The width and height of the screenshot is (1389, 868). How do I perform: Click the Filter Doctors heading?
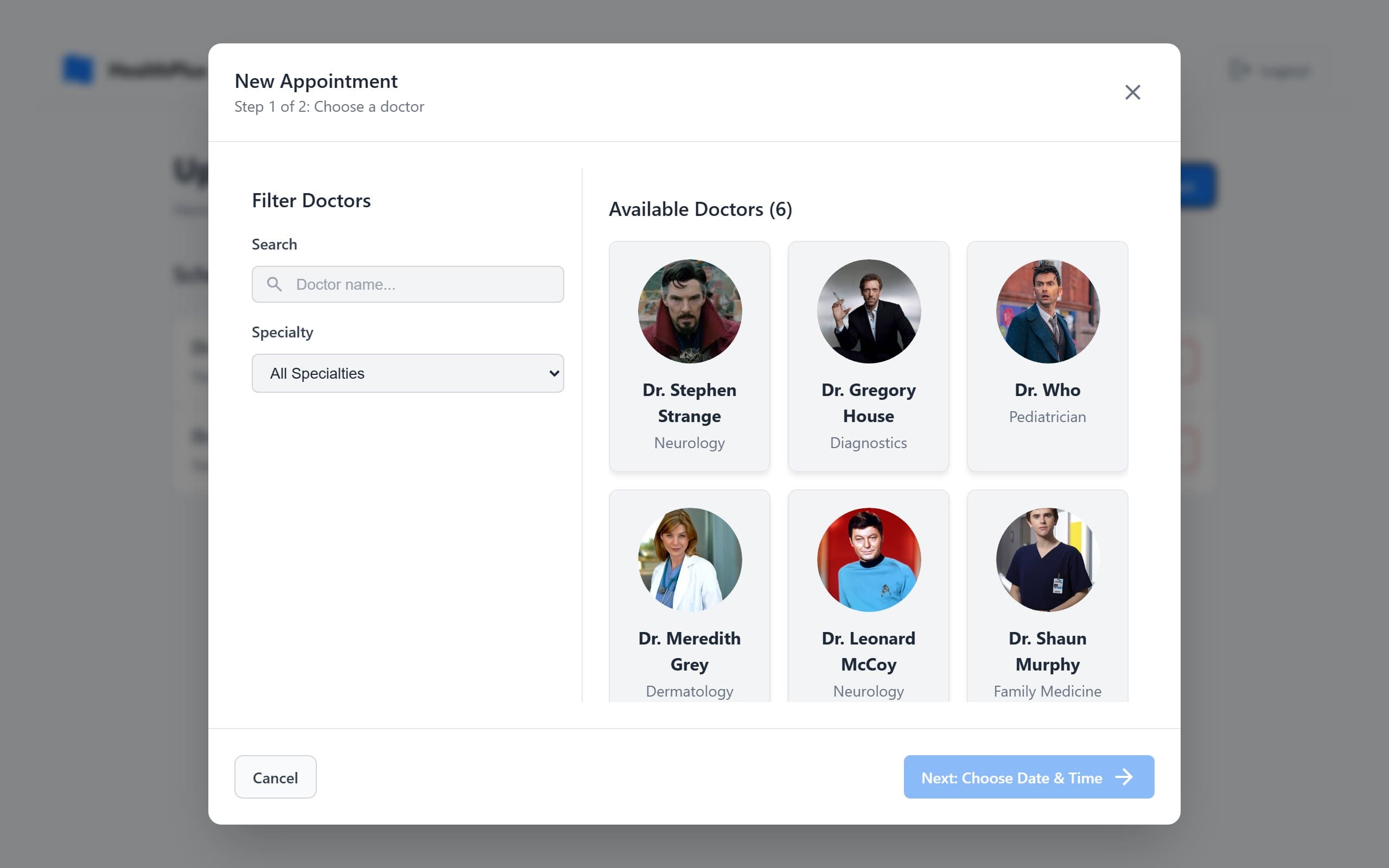[311, 200]
